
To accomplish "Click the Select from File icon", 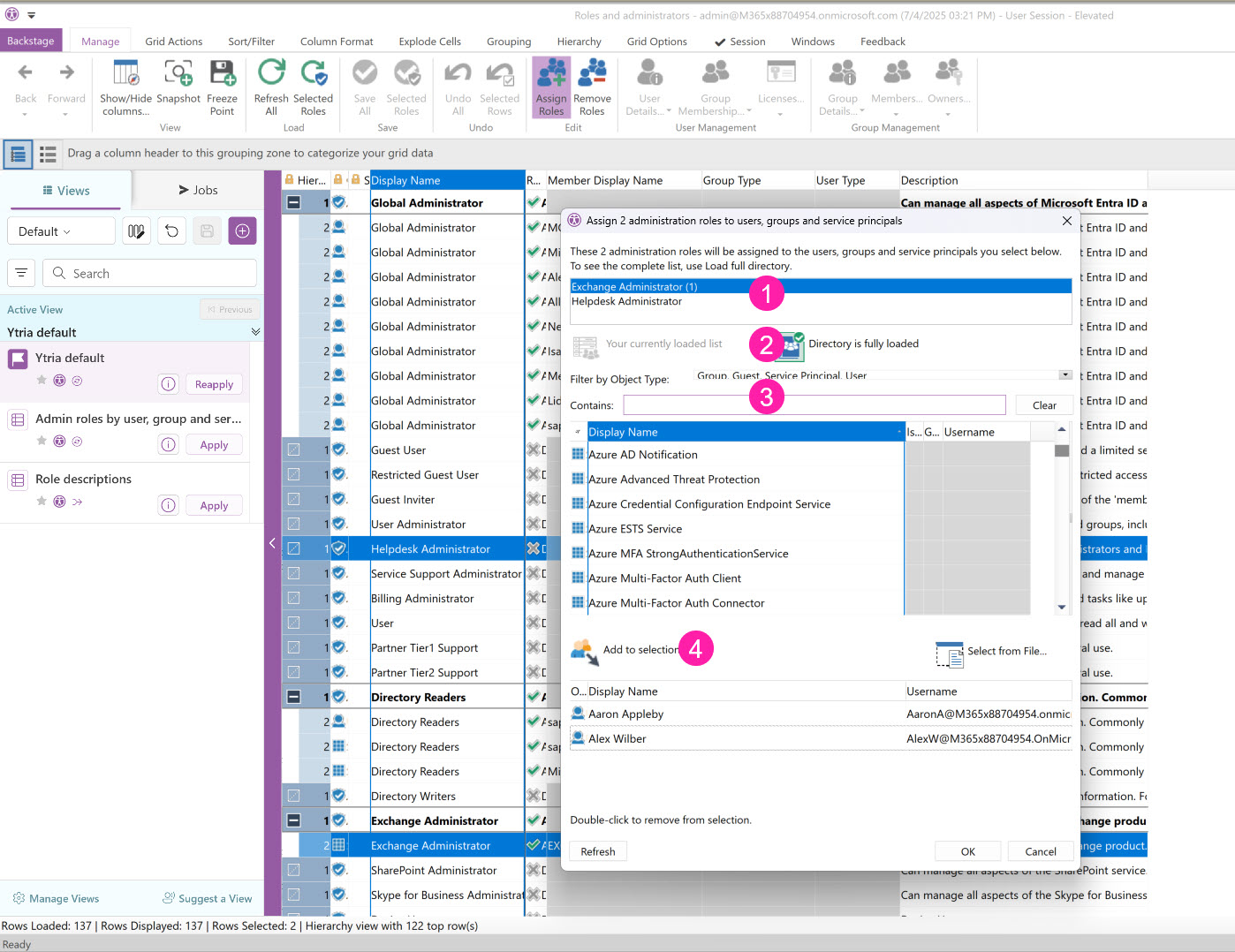I will pyautogui.click(x=950, y=654).
